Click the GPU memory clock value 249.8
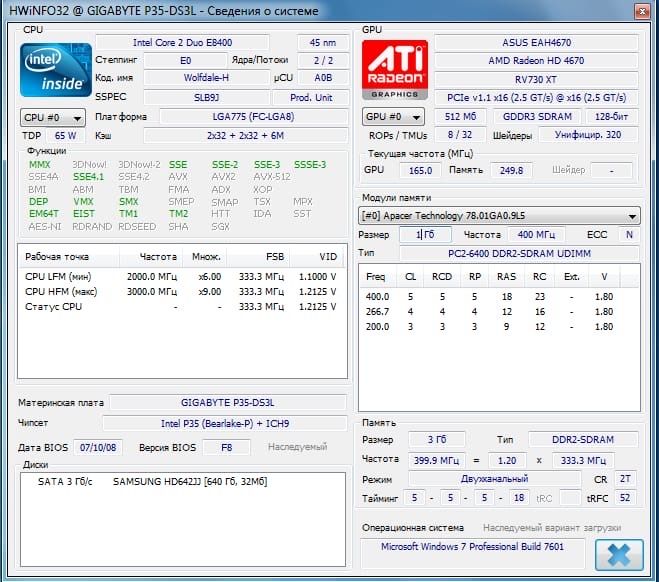This screenshot has height=582, width=659. point(511,170)
